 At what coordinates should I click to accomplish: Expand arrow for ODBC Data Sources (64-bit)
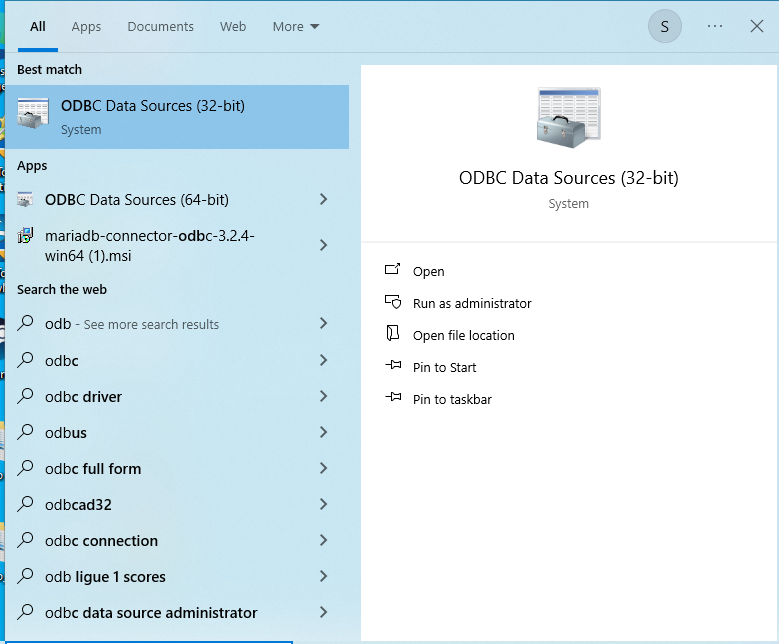[323, 200]
